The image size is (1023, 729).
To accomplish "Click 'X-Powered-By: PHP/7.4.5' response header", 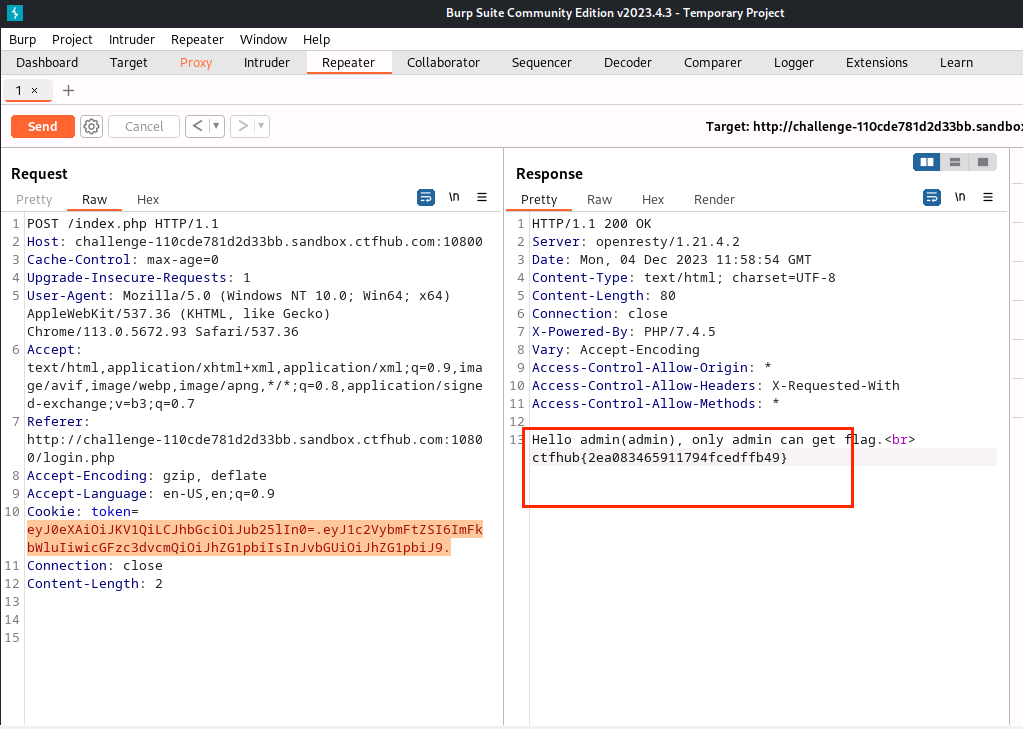I will (x=624, y=332).
